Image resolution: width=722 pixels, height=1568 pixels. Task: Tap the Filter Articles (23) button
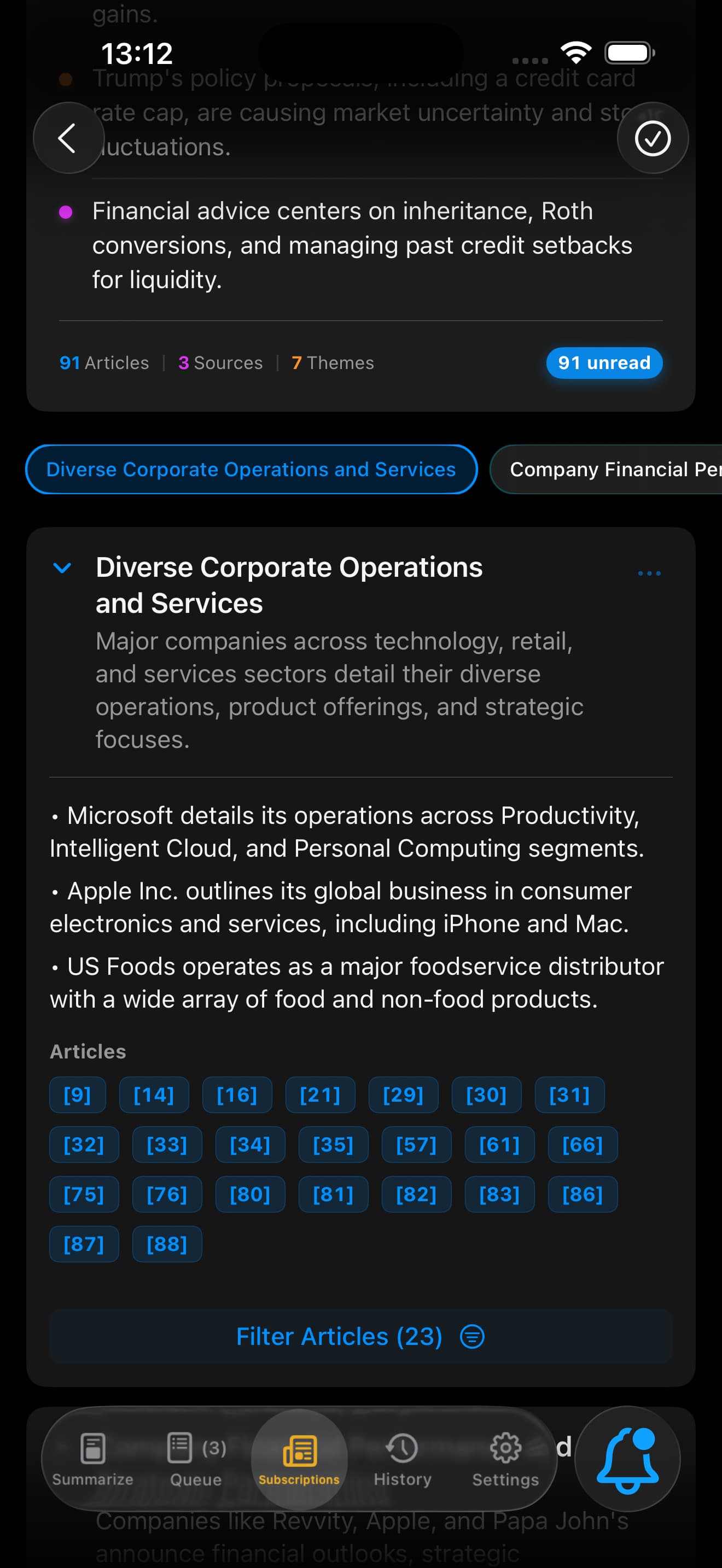pos(339,1336)
